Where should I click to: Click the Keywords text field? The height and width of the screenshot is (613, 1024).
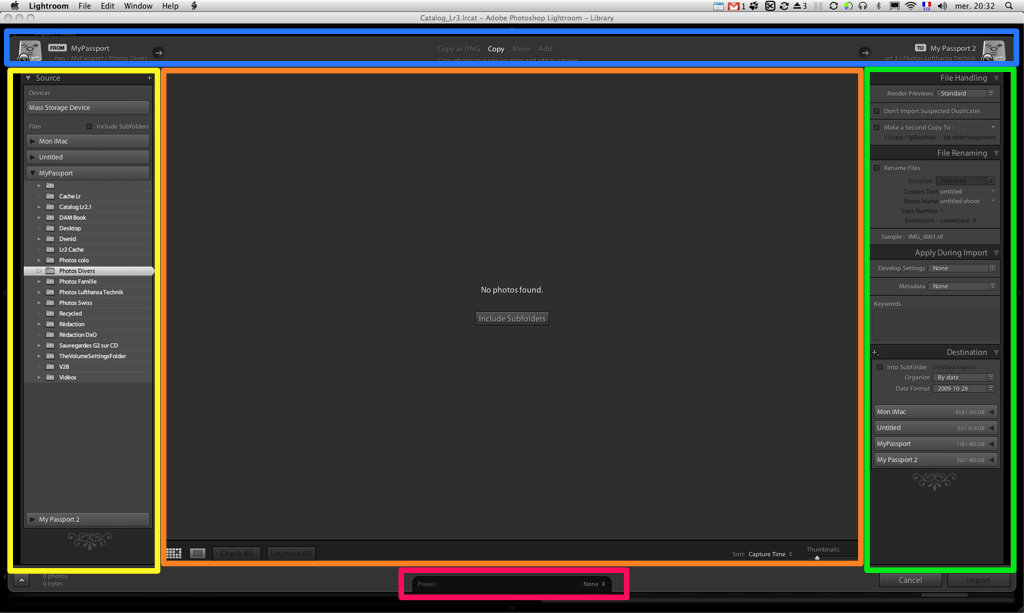coord(935,324)
